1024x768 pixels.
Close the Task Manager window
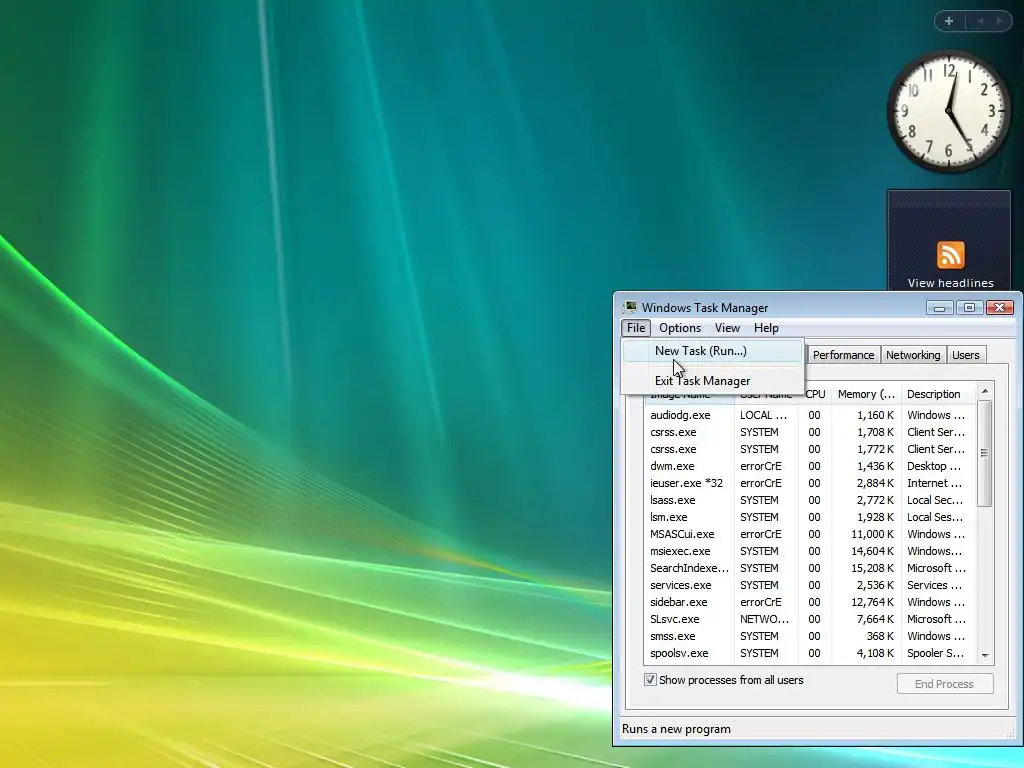1000,308
